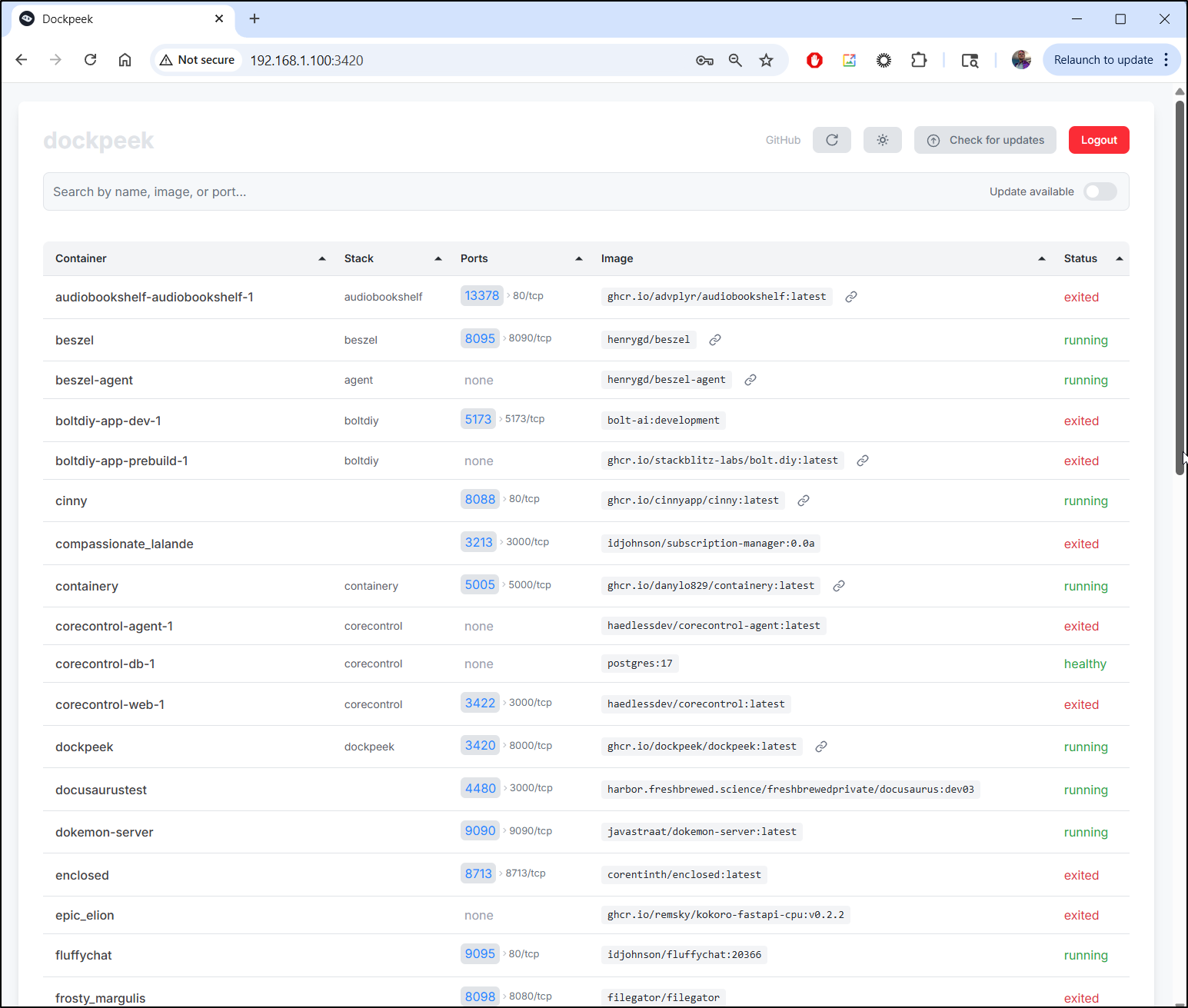Viewport: 1188px width, 1008px height.
Task: Sort by Status column arrow
Action: tap(1120, 258)
